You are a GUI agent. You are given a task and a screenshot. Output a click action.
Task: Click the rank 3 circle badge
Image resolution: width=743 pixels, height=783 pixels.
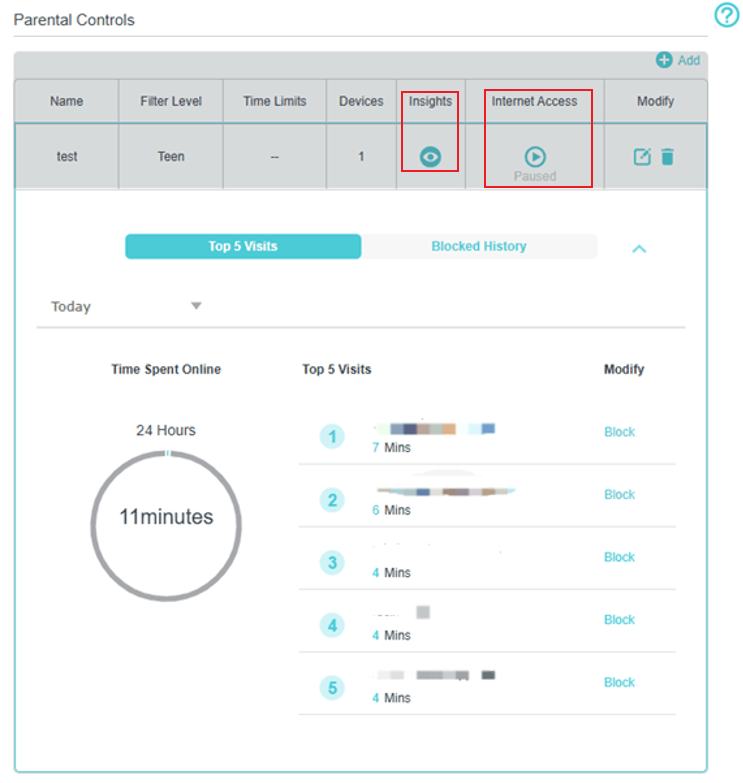click(332, 563)
